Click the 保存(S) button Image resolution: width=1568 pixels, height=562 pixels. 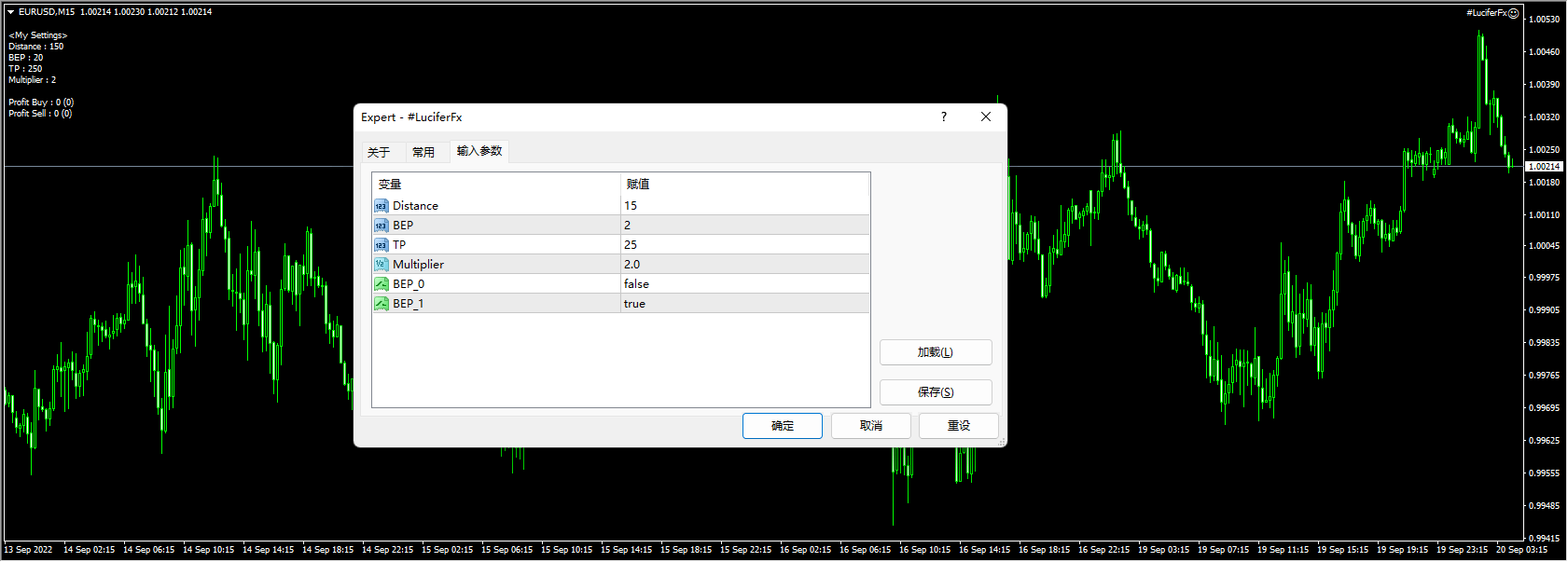935,392
